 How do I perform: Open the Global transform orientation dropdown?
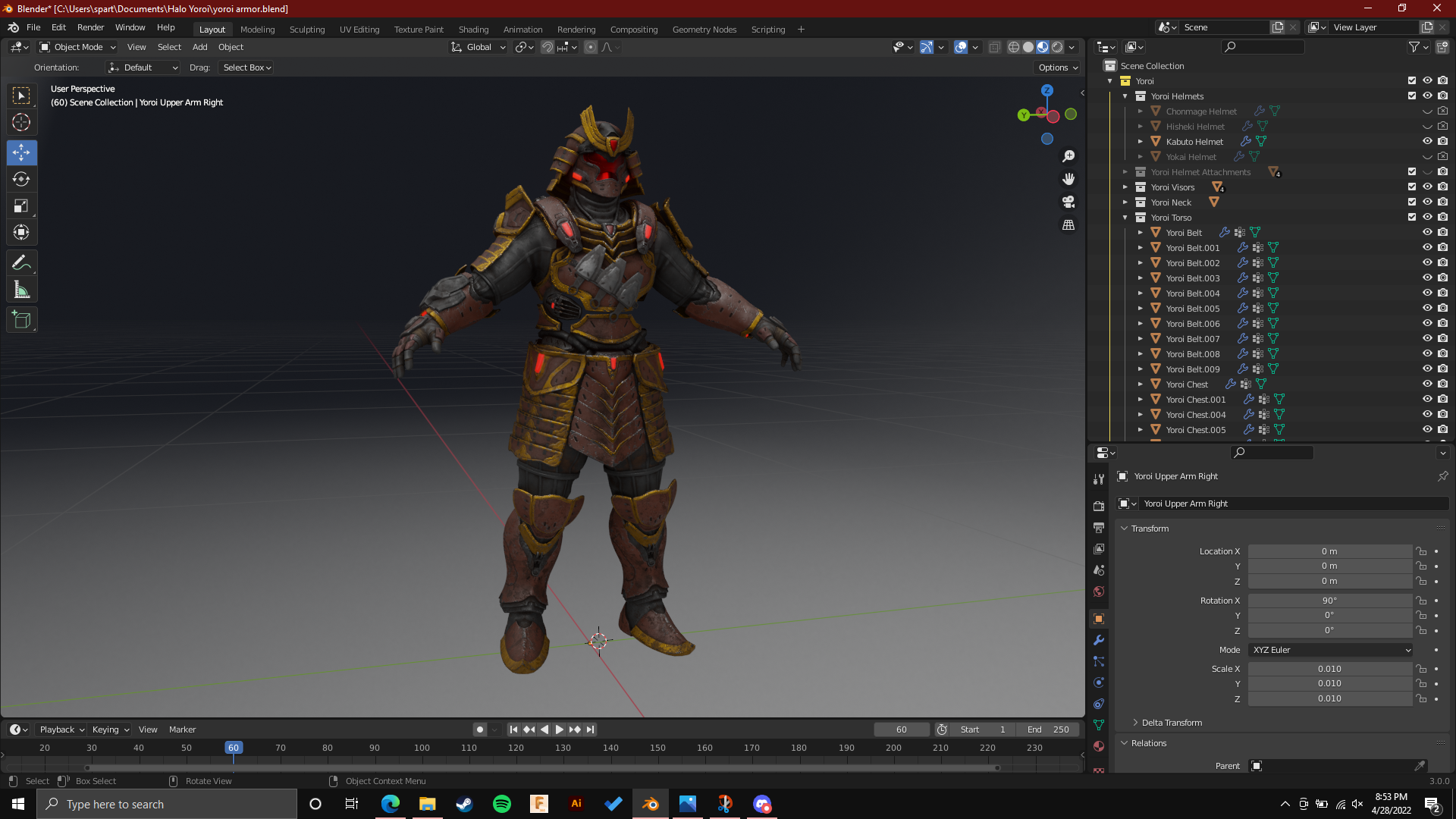point(478,47)
